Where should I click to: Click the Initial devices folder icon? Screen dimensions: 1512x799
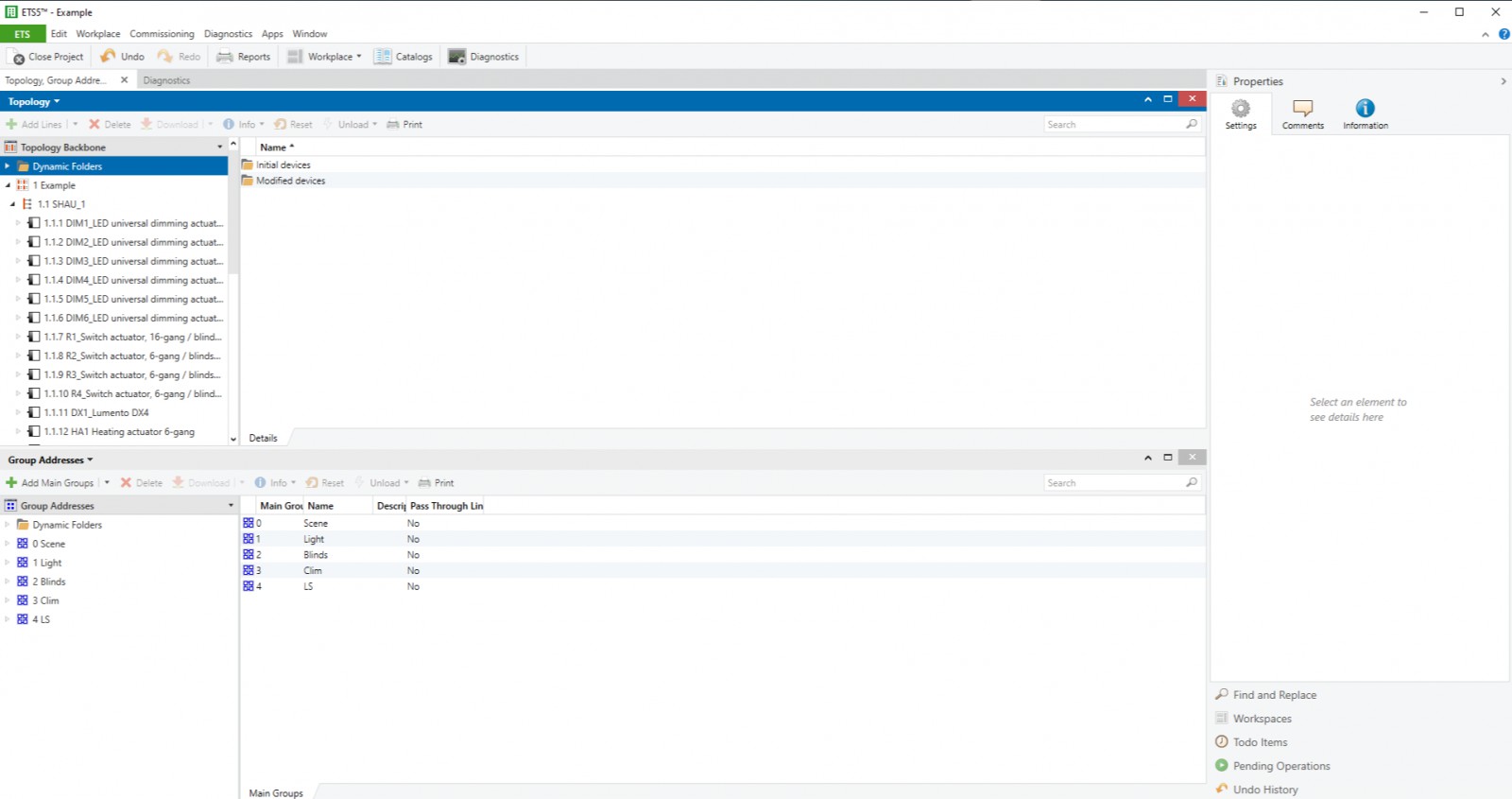(x=248, y=165)
